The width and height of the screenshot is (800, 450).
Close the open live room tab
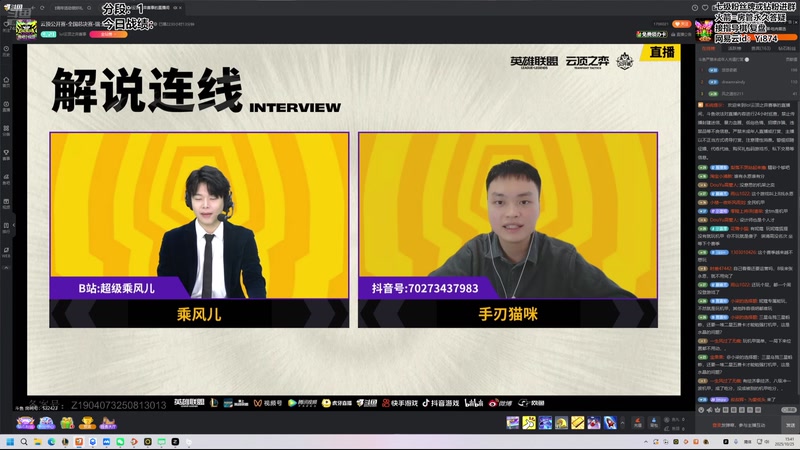[180, 8]
